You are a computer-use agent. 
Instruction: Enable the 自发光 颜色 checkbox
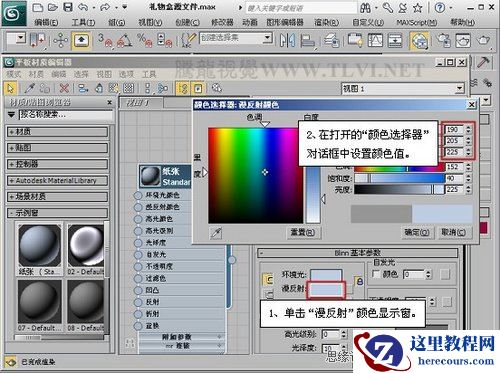(x=376, y=274)
